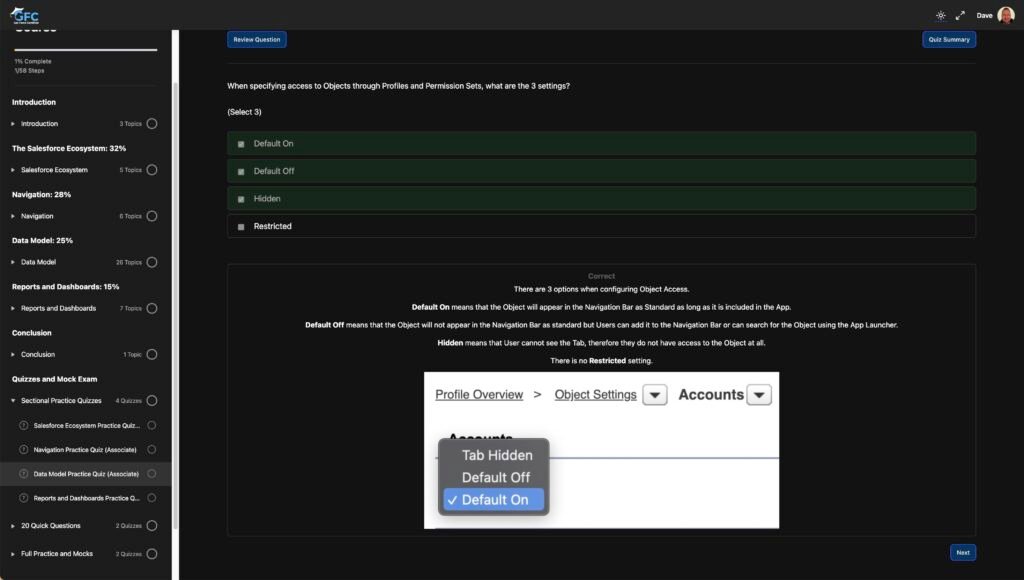Click status circle for Navigation Practice Quiz
Screen dimensions: 1024x580
point(152,449)
